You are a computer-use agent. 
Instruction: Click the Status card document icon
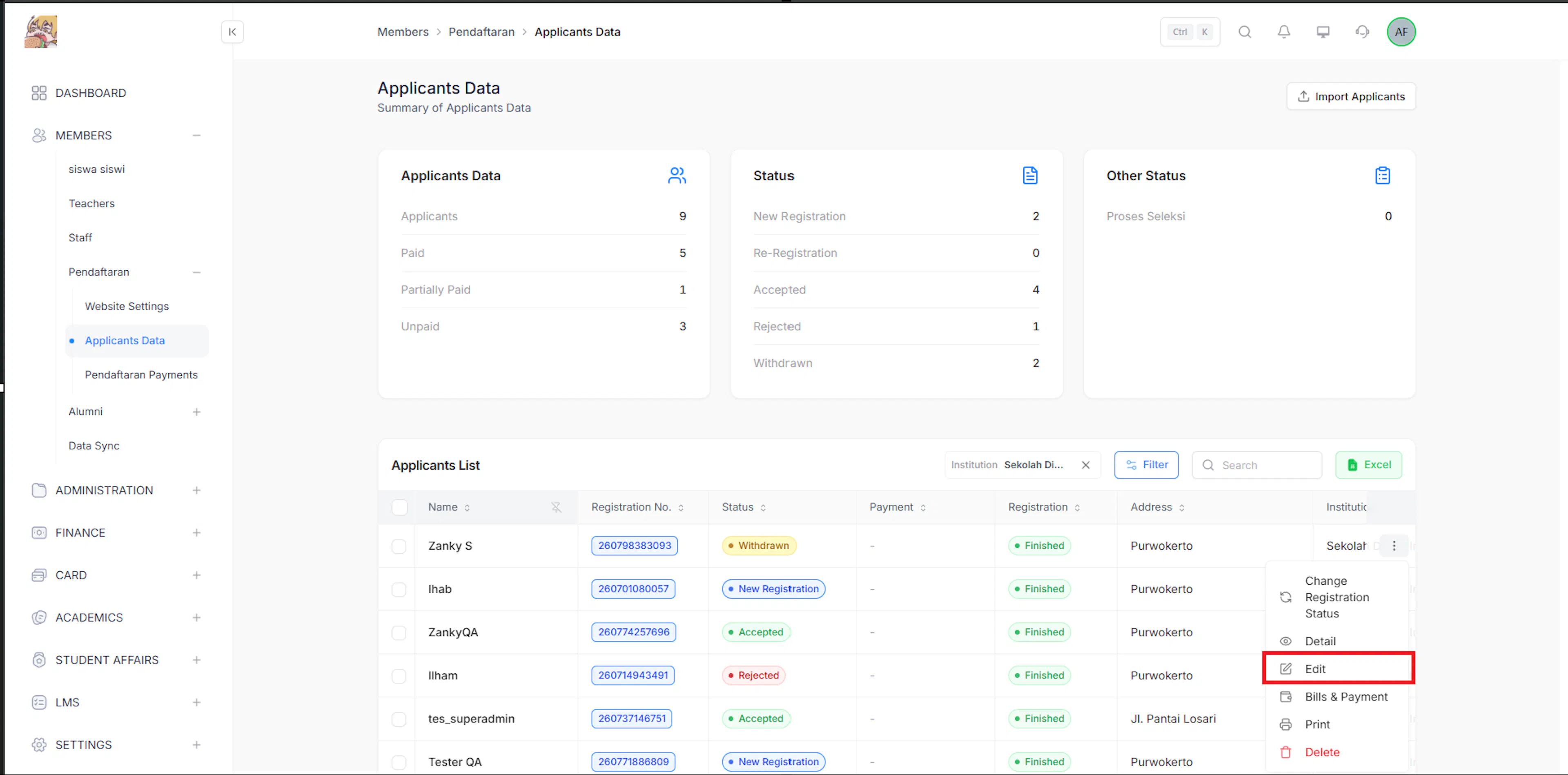point(1030,175)
